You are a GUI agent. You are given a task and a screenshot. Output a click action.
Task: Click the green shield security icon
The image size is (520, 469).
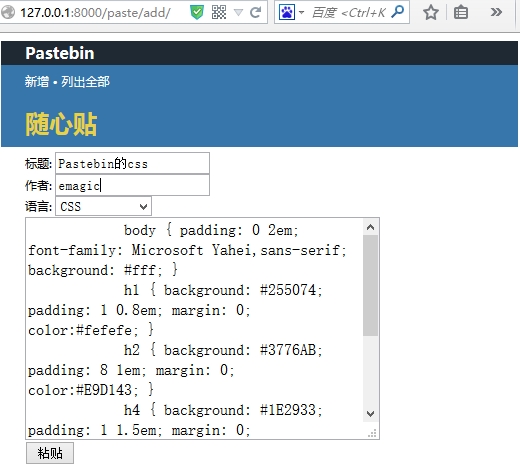(x=197, y=13)
